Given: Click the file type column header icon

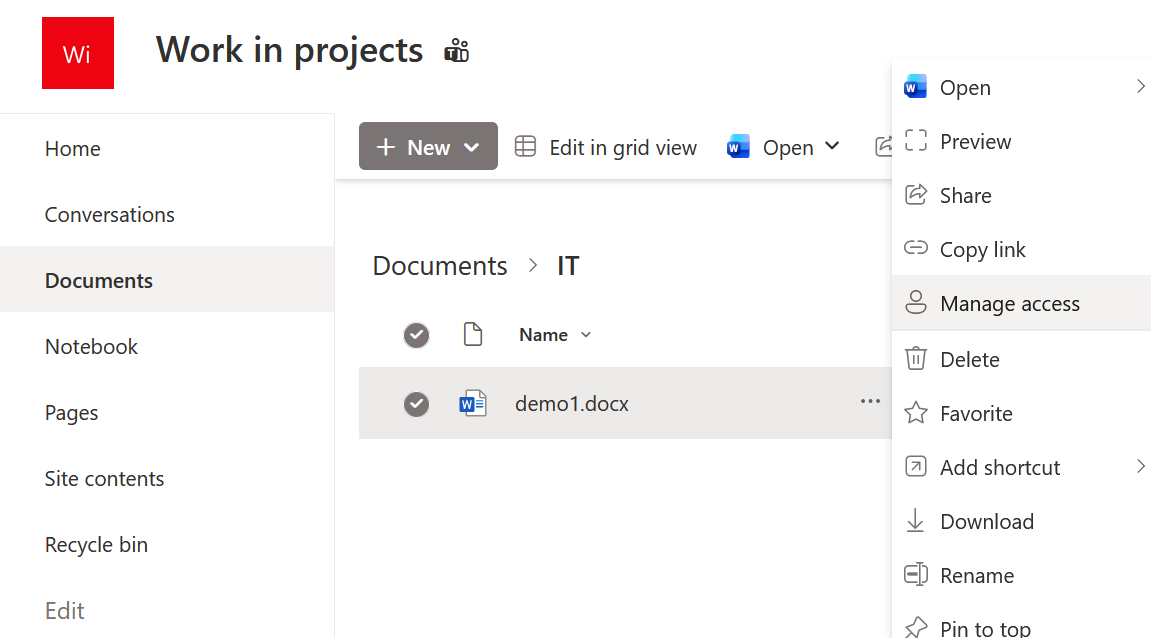Looking at the screenshot, I should coord(473,334).
